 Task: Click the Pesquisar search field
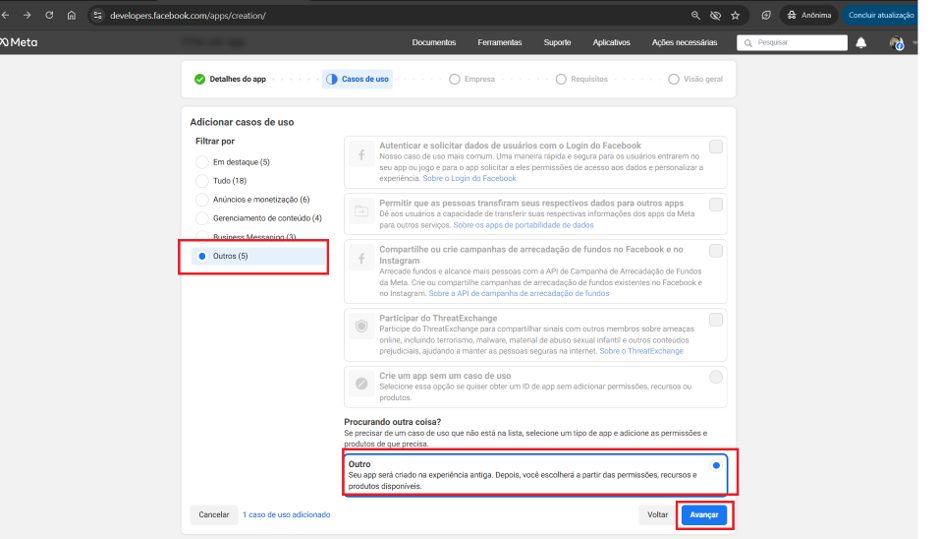(792, 43)
